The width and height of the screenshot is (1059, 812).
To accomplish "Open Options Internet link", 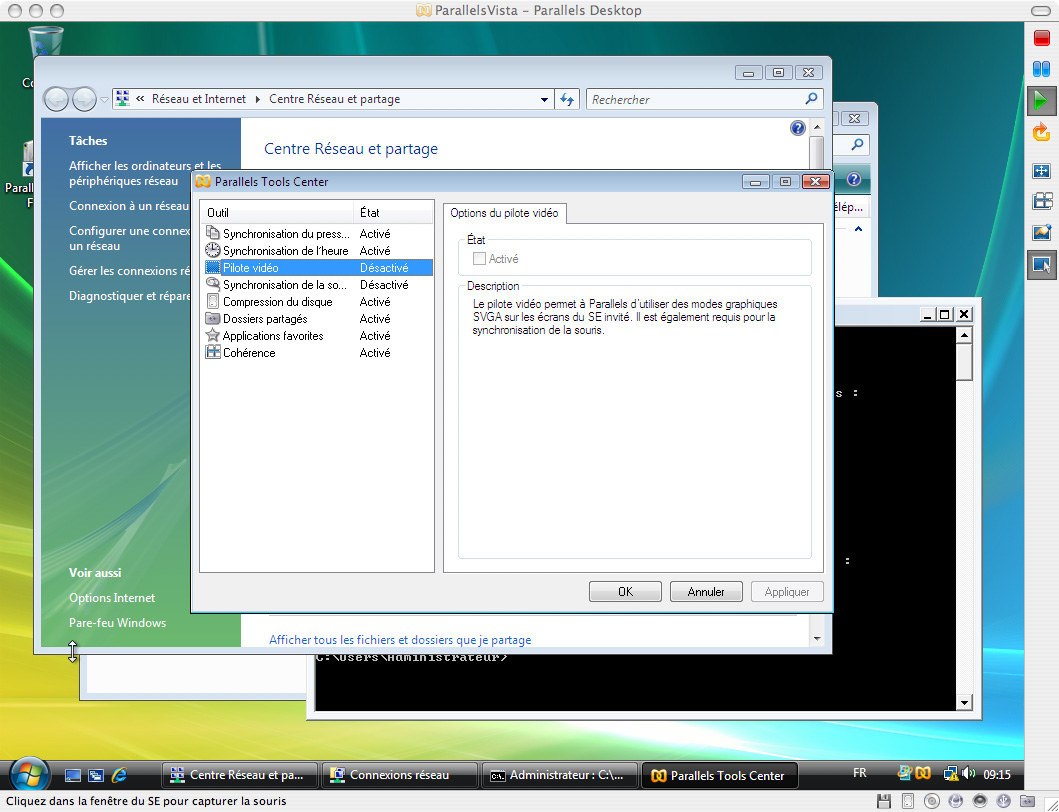I will point(111,598).
